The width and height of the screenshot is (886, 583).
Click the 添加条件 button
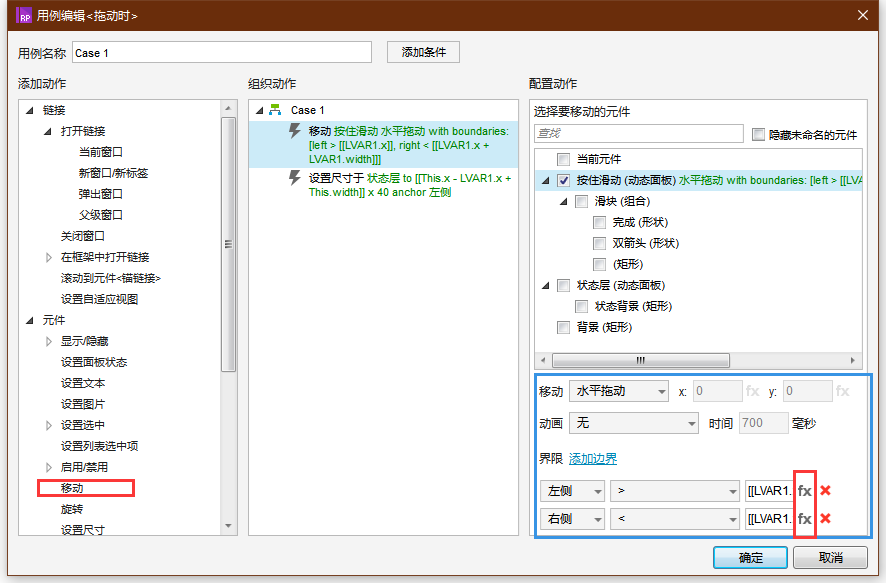pos(423,52)
